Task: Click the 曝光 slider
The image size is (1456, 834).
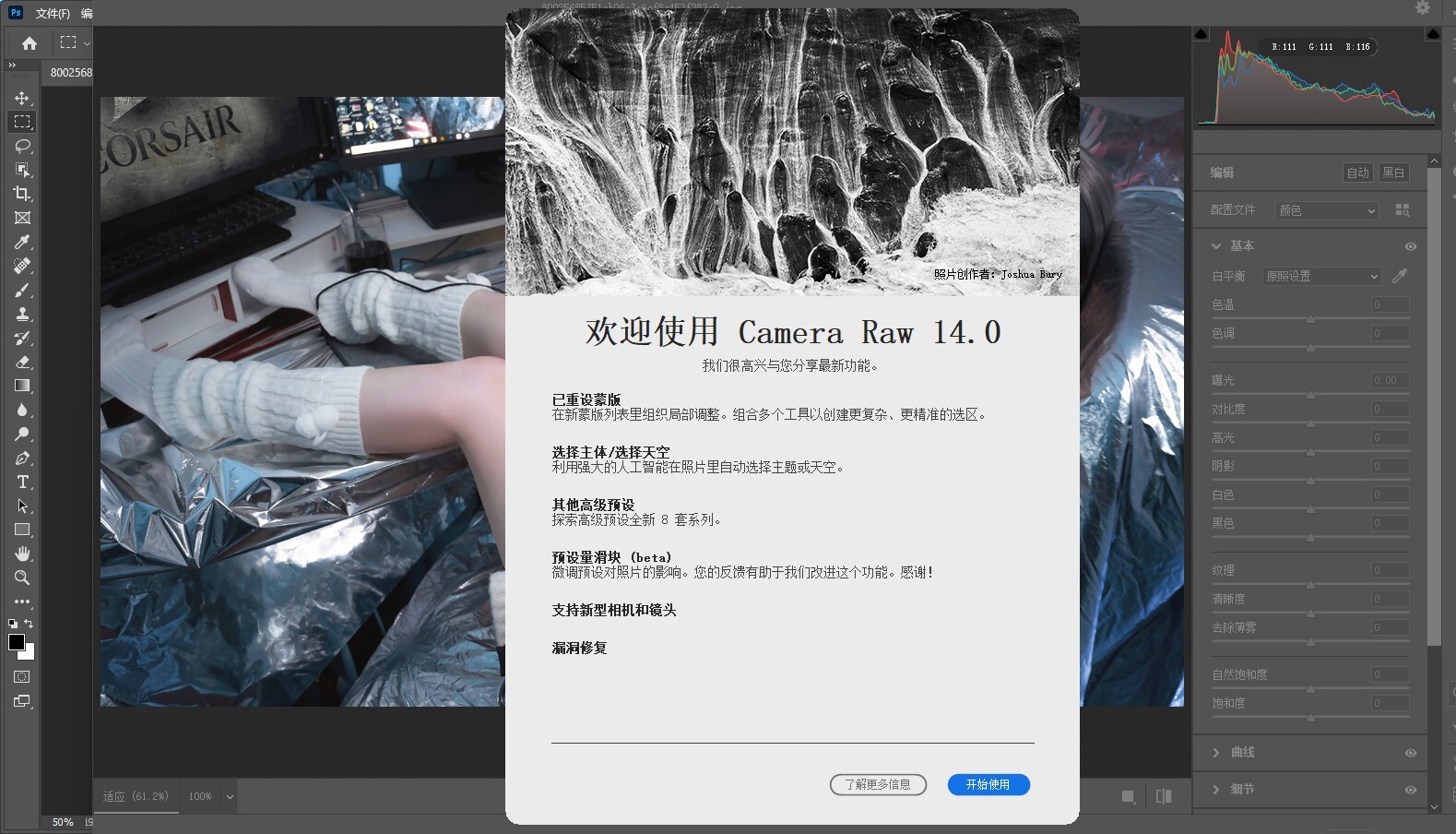Action: point(1310,395)
